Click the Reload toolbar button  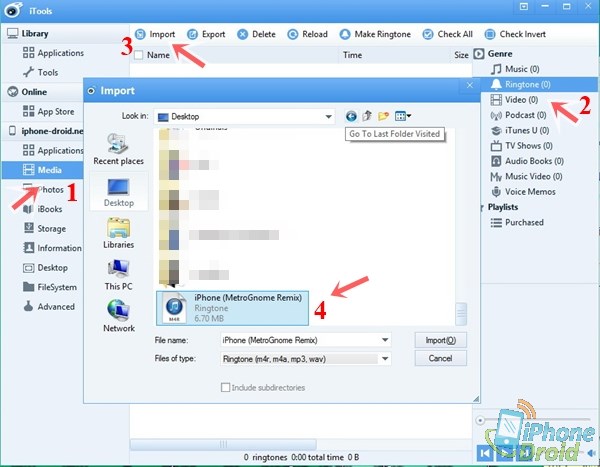pyautogui.click(x=307, y=34)
